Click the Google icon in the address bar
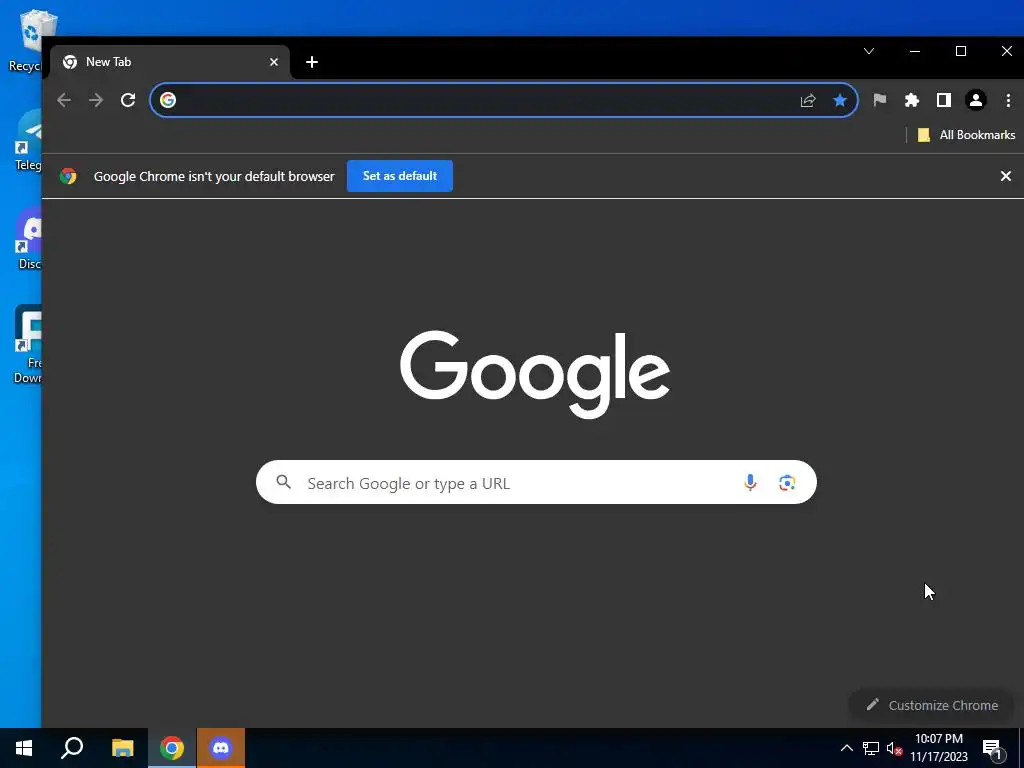Image resolution: width=1024 pixels, height=768 pixels. pos(168,100)
